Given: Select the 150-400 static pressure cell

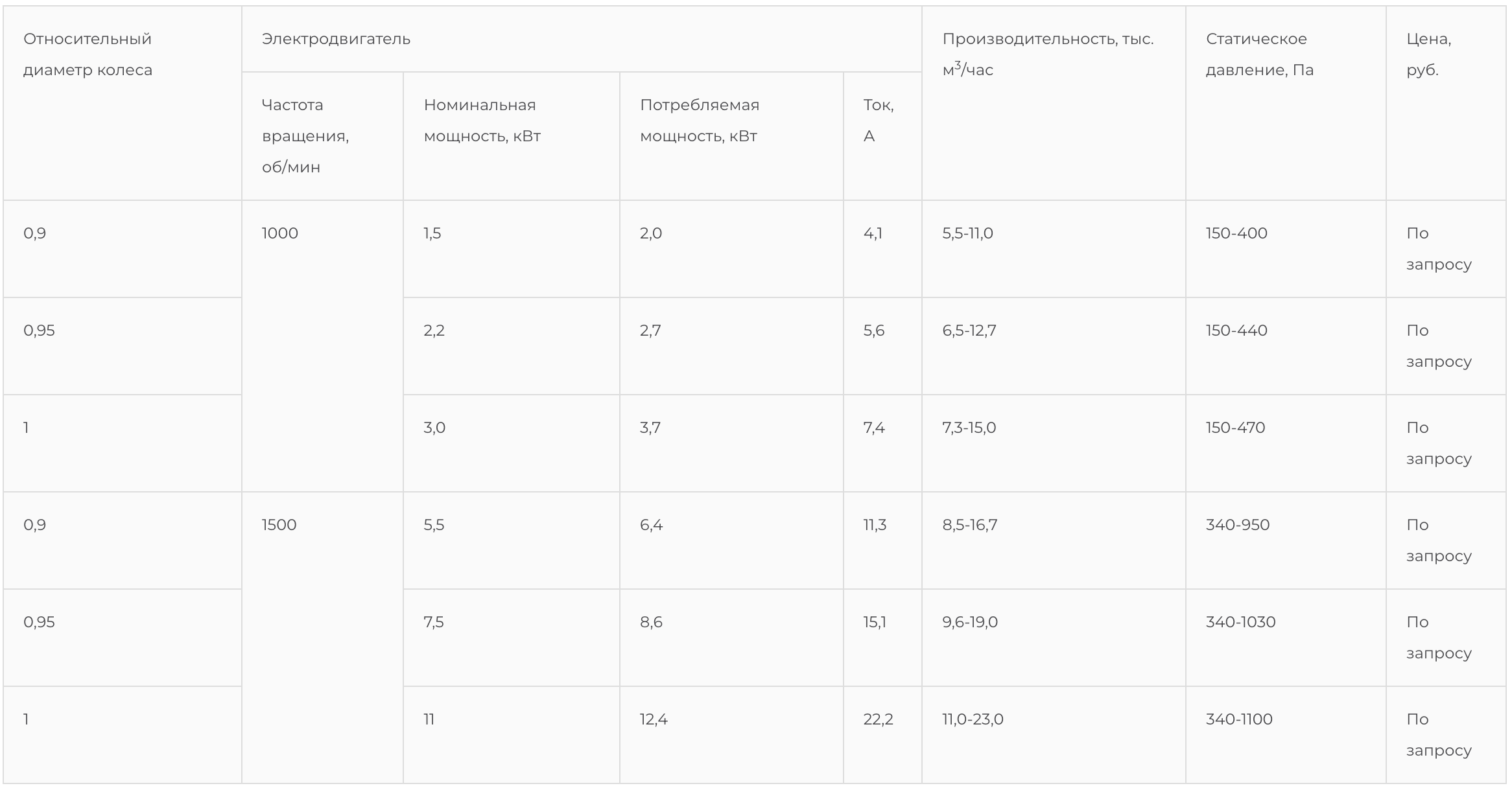Looking at the screenshot, I should click(x=1236, y=233).
